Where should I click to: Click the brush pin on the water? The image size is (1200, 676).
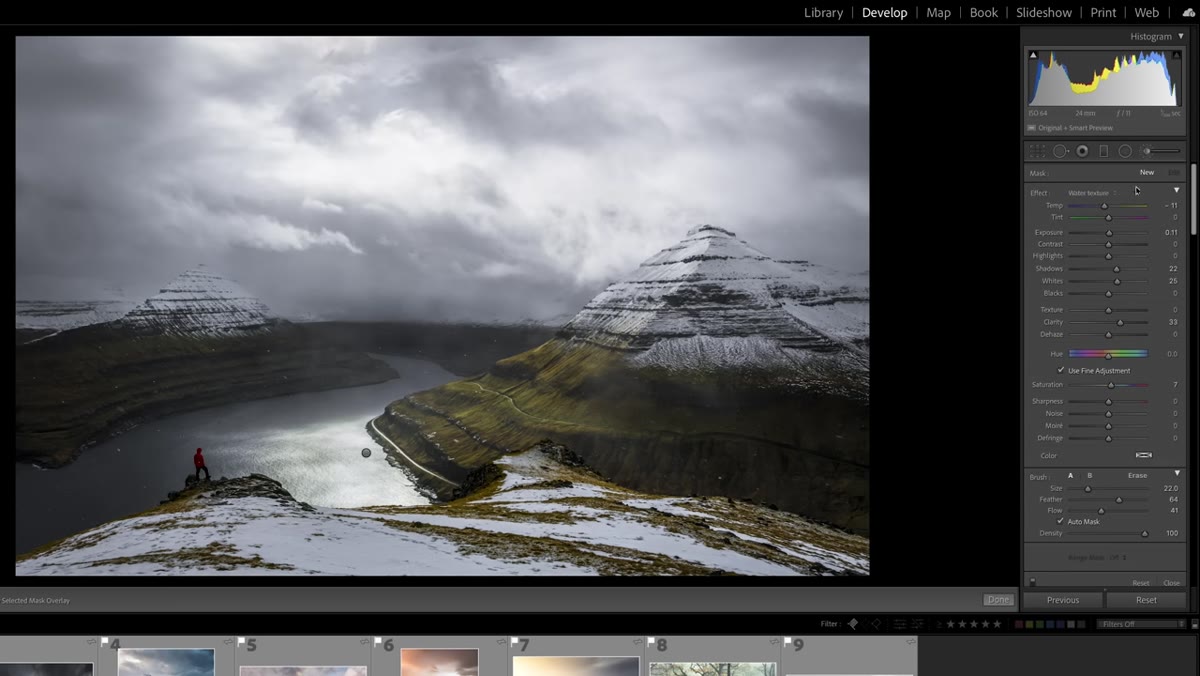(x=366, y=453)
